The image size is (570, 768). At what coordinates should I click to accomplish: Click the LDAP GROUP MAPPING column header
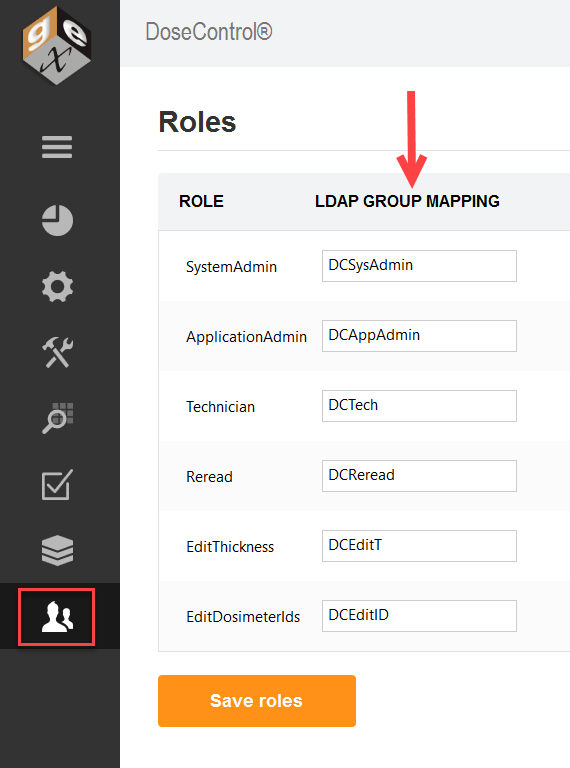[407, 201]
